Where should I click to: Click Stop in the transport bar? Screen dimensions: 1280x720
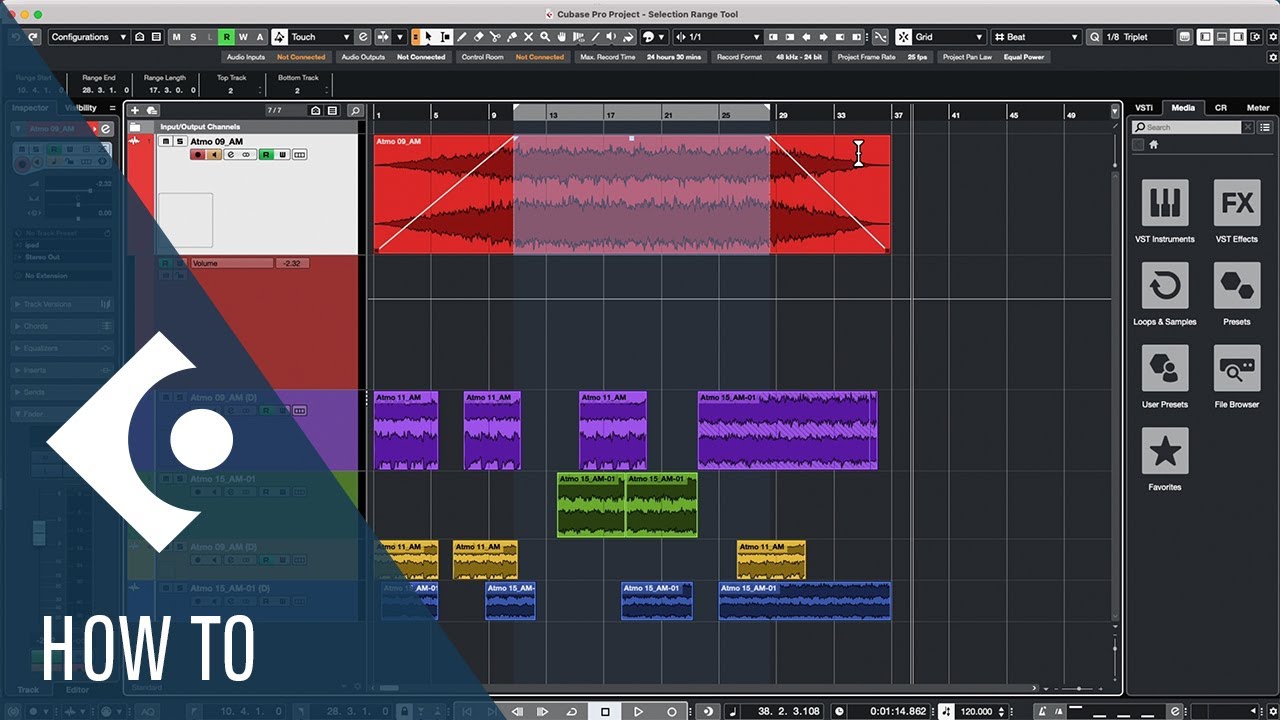[x=605, y=711]
